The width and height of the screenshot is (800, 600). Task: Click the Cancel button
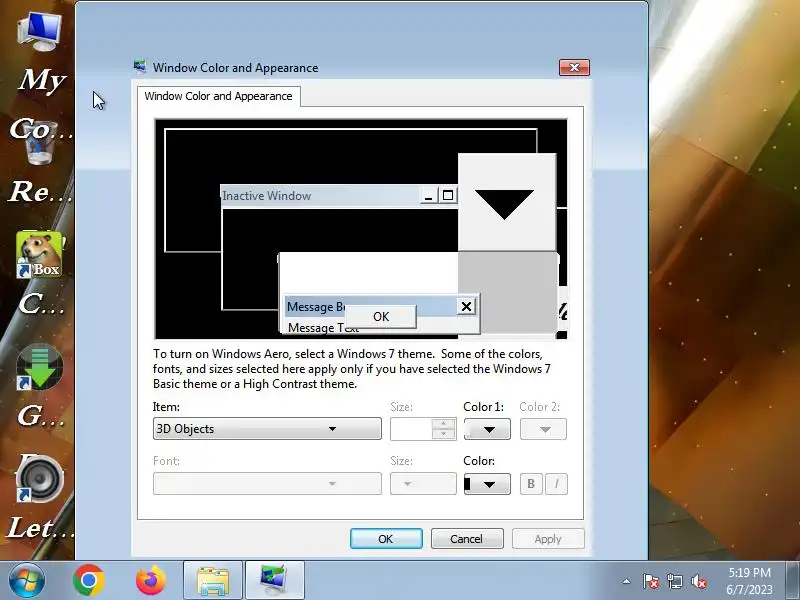pyautogui.click(x=467, y=539)
